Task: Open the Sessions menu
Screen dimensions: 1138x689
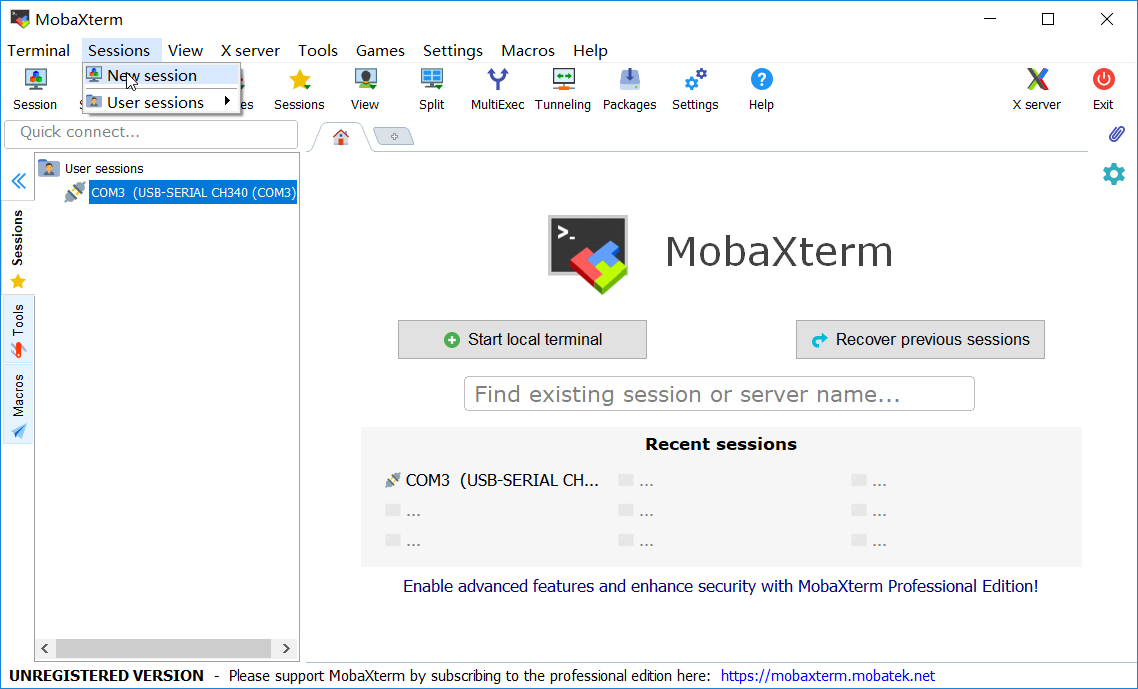Action: (x=119, y=51)
